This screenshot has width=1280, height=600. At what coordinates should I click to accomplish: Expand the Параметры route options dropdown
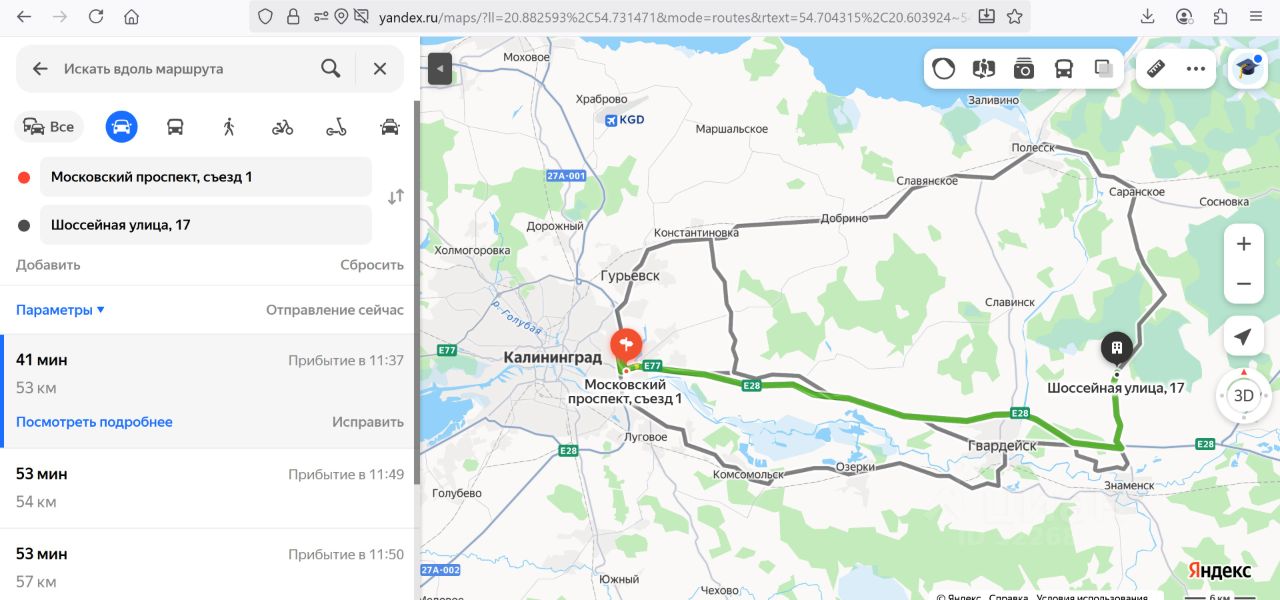point(60,310)
